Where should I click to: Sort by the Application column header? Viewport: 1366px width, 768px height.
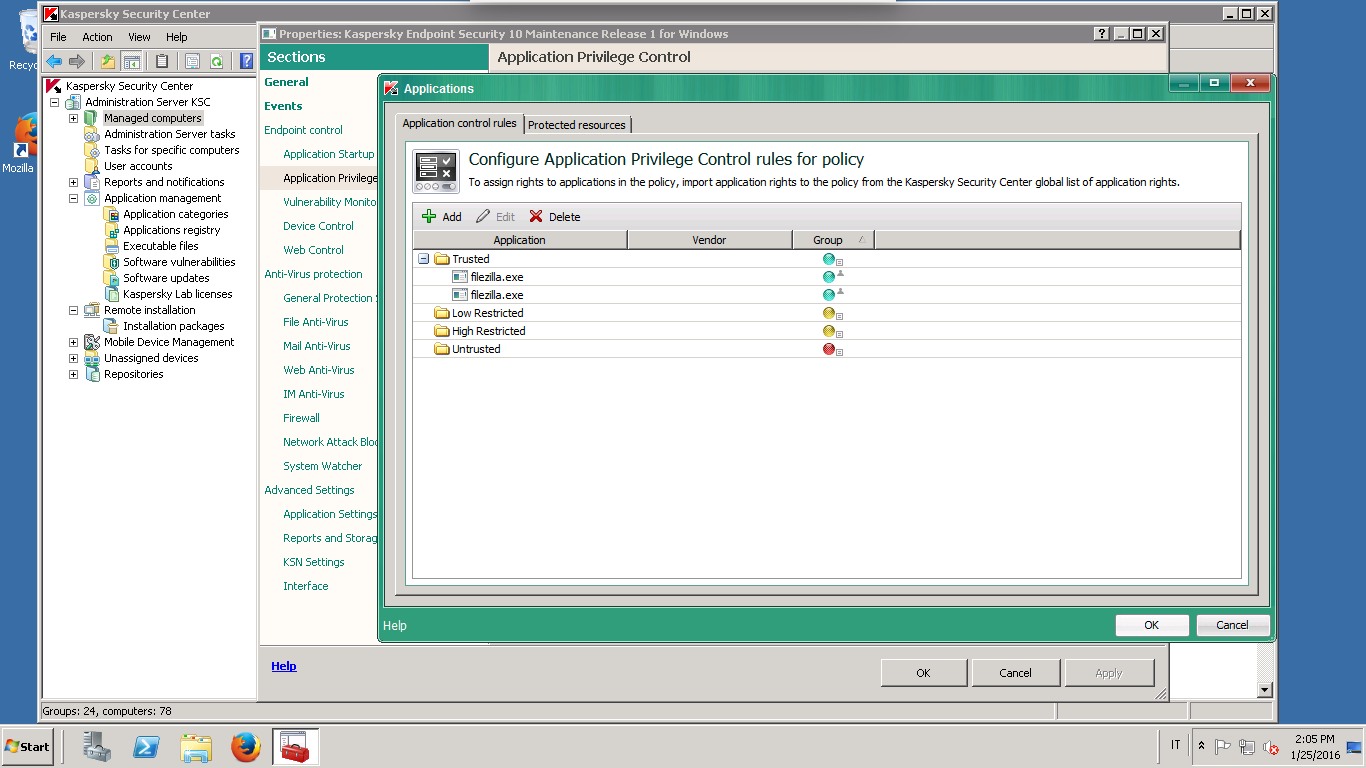(520, 240)
